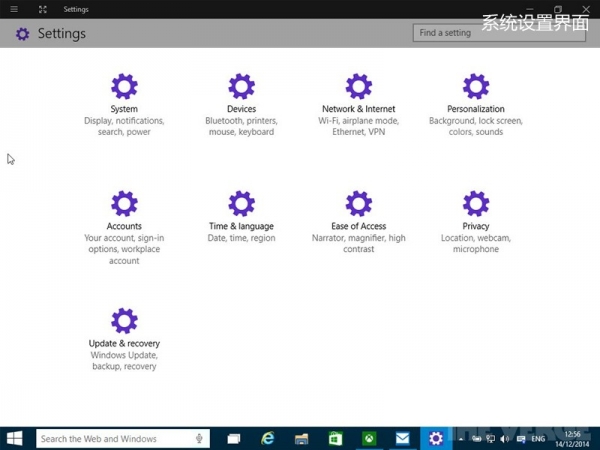Launch Internet Explorer from the taskbar
The image size is (600, 450).
click(267, 439)
